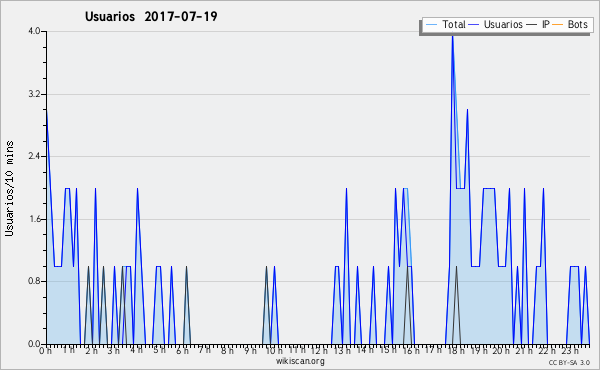The width and height of the screenshot is (600, 370).
Task: Click the 14 h x-axis label
Action: [x=365, y=350]
